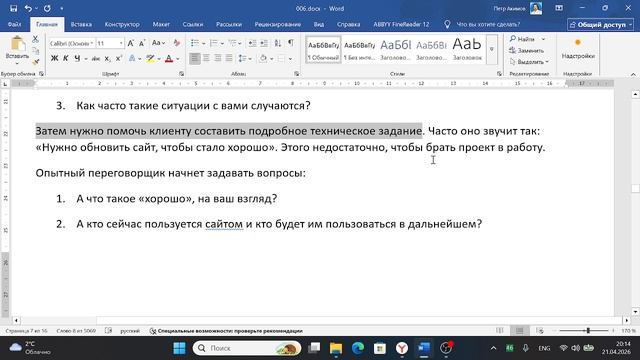Increase paragraph indent
Viewport: 640px width, 360px height.
[264, 43]
